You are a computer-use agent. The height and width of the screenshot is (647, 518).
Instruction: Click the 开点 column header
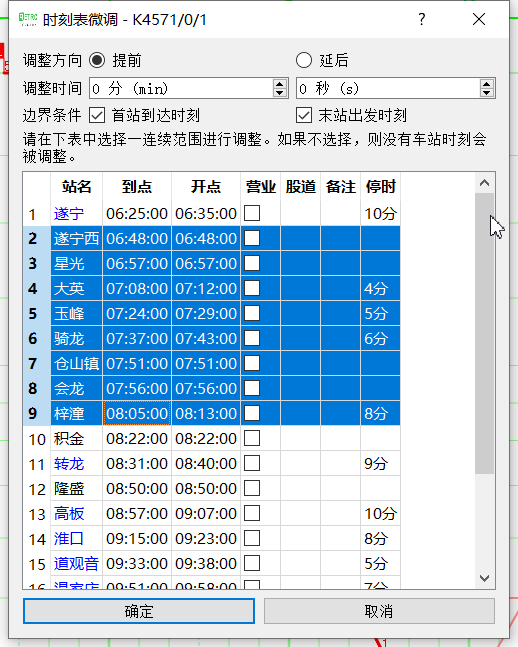click(x=206, y=187)
